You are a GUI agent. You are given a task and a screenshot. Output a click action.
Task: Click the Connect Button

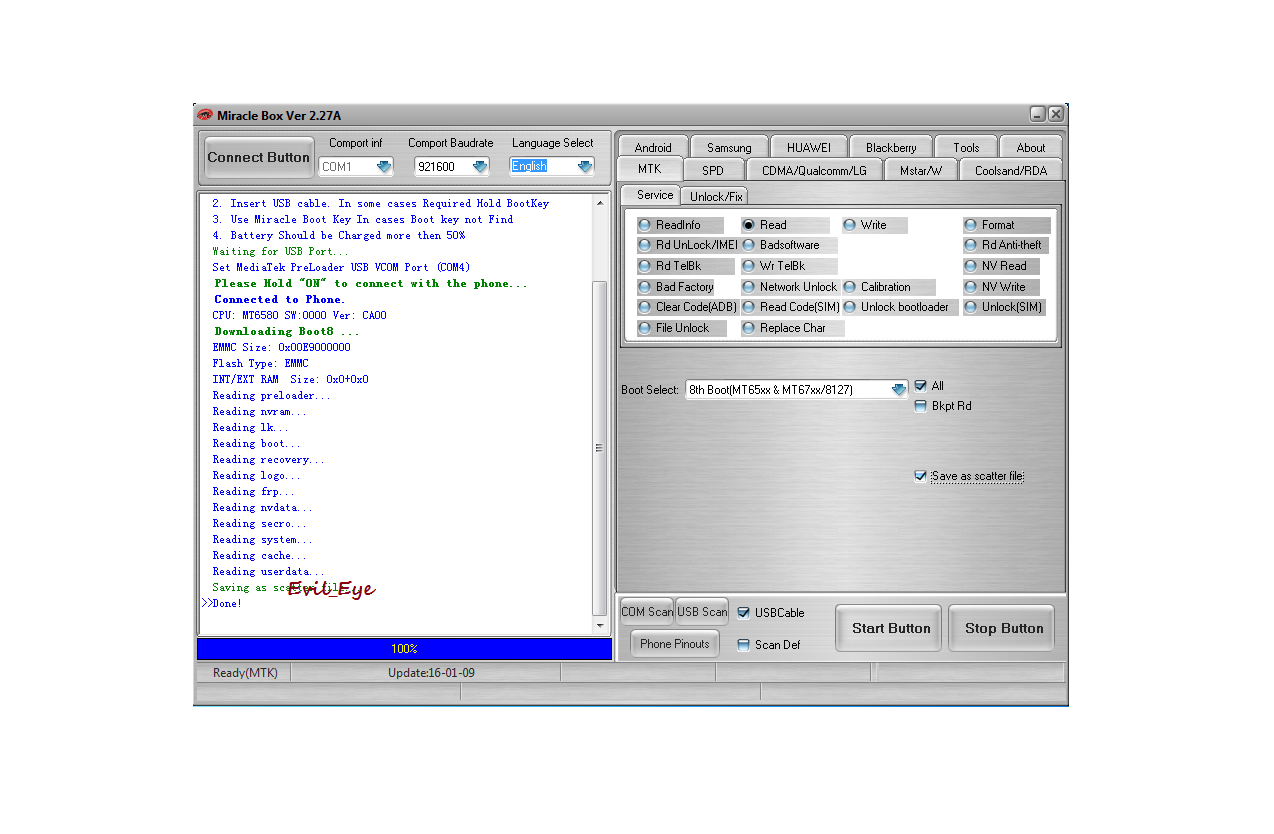(x=258, y=157)
